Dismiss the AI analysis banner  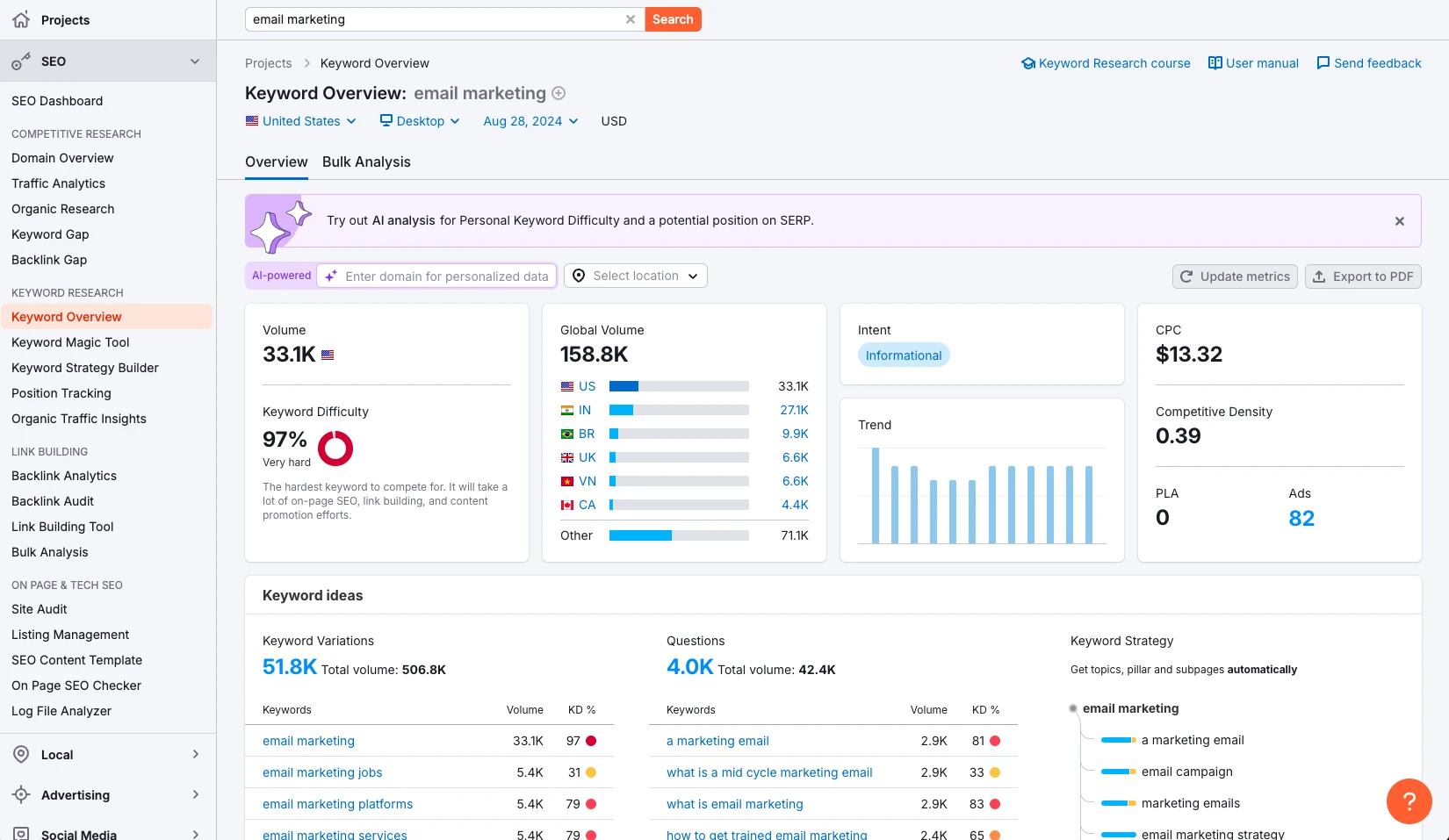pyautogui.click(x=1399, y=221)
